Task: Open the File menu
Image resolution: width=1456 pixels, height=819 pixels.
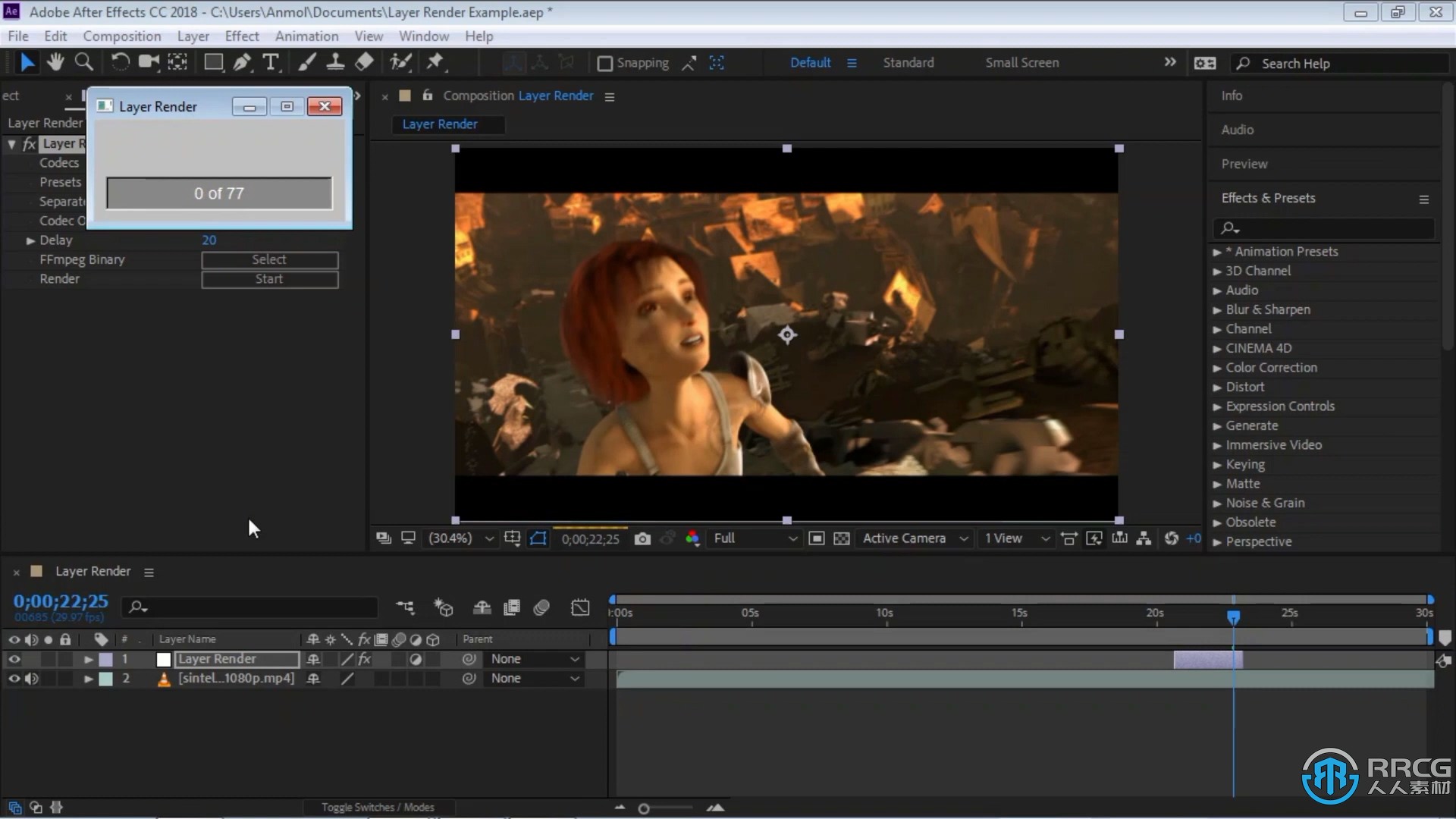Action: 18,36
